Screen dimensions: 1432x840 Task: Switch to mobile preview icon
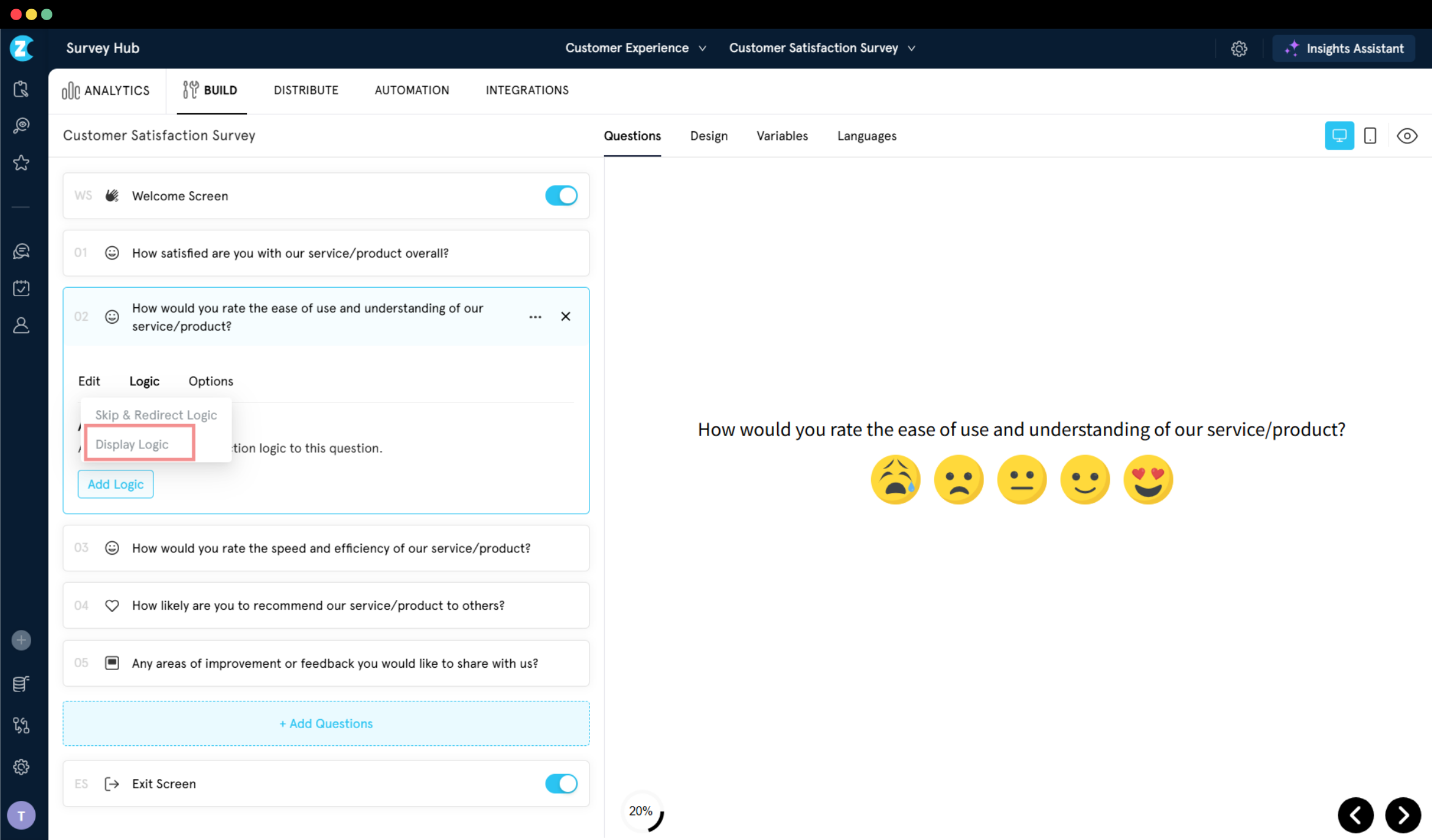click(x=1370, y=136)
